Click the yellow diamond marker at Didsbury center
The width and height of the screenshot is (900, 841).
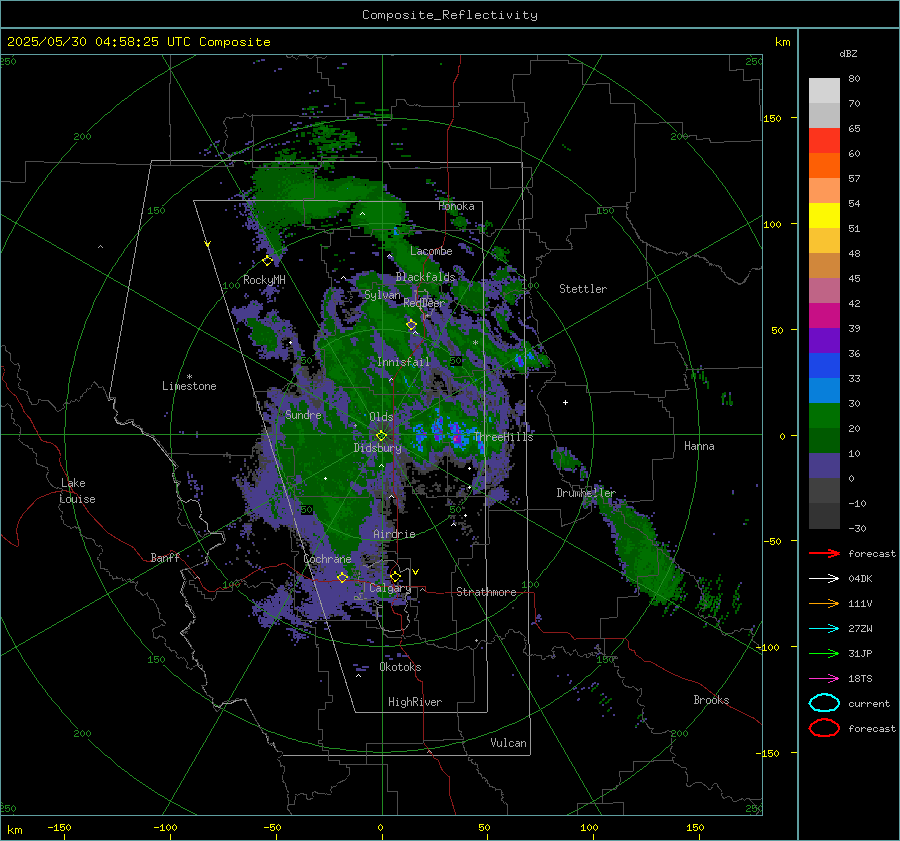(381, 436)
